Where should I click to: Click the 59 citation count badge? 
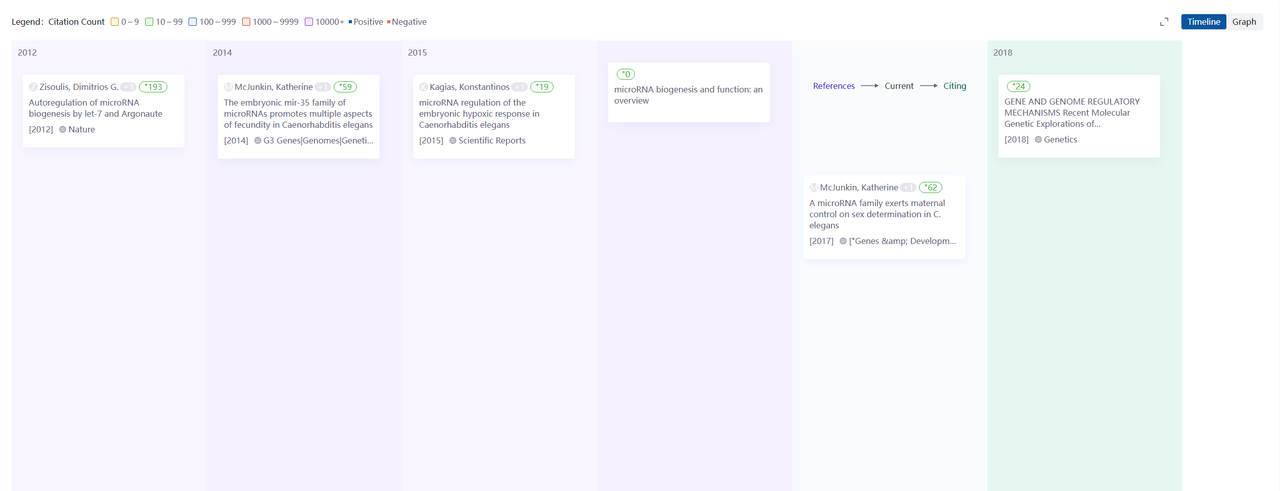coord(345,87)
